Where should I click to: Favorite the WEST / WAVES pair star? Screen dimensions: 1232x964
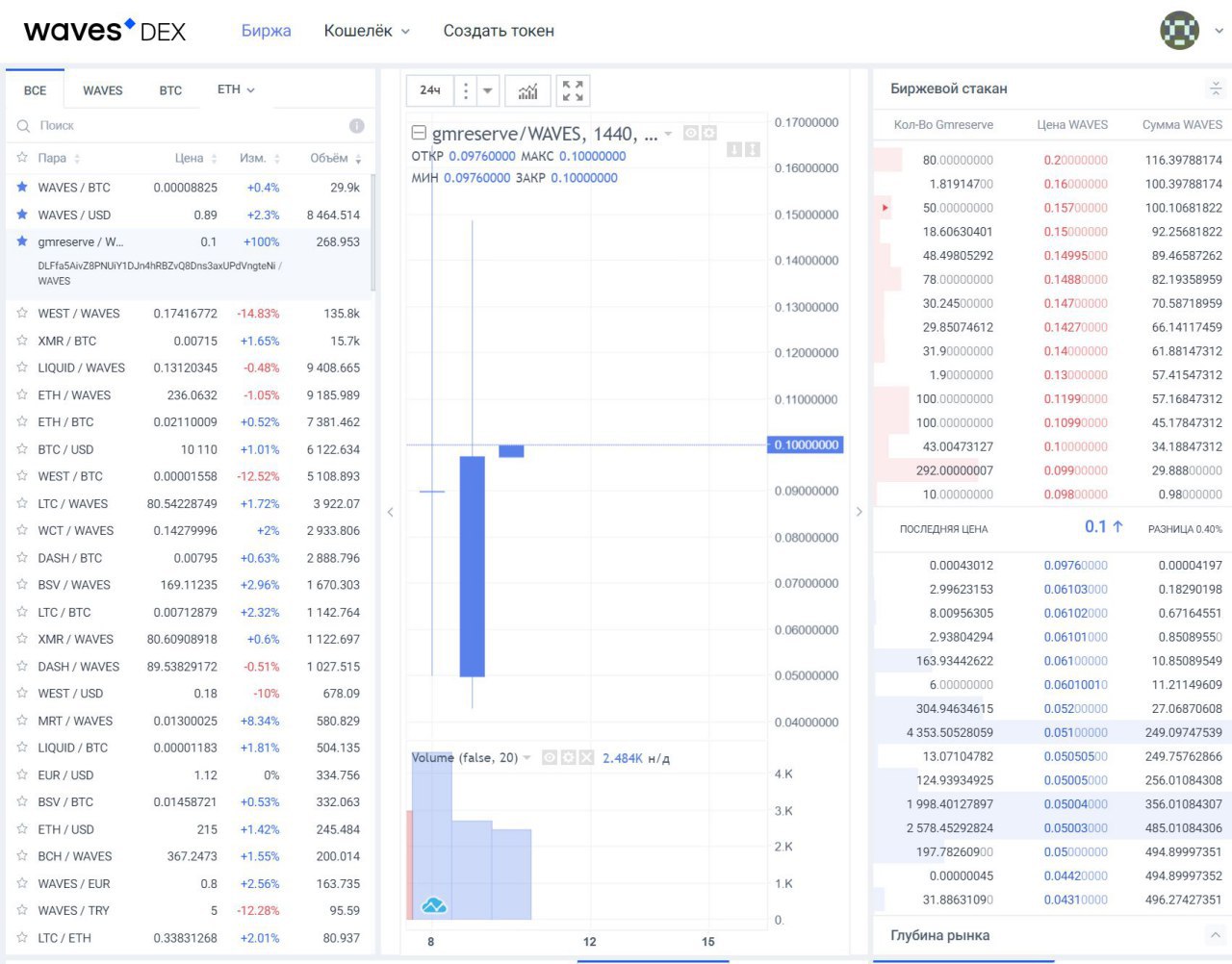tap(22, 313)
